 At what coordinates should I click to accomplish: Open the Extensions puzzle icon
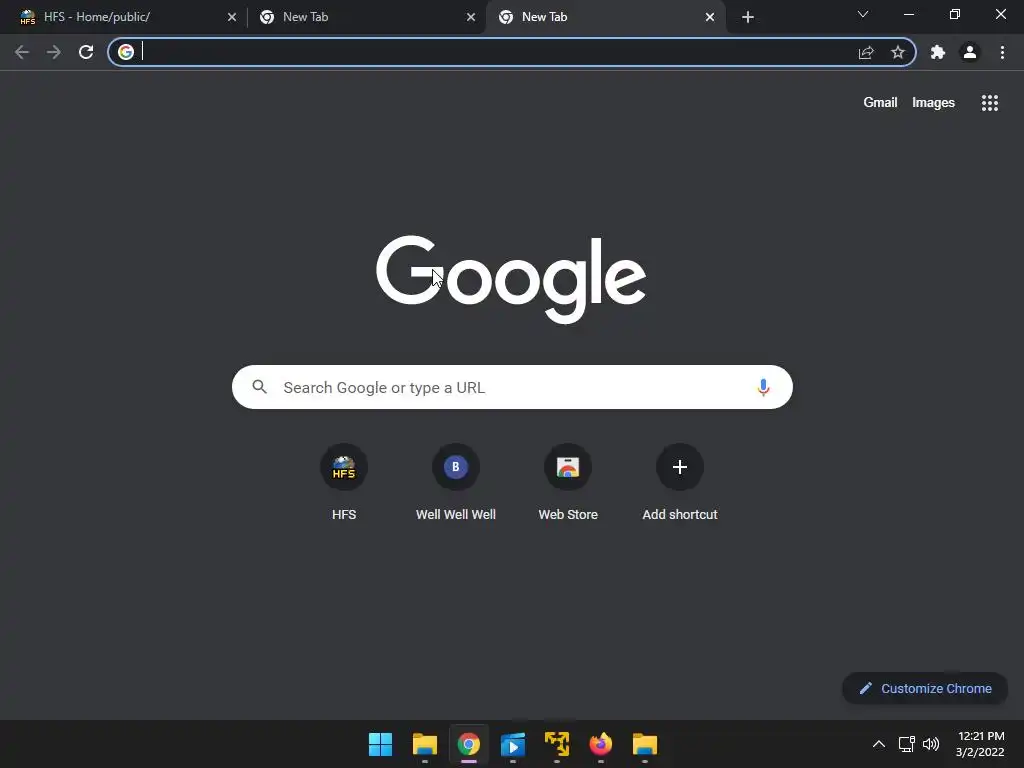pos(938,52)
